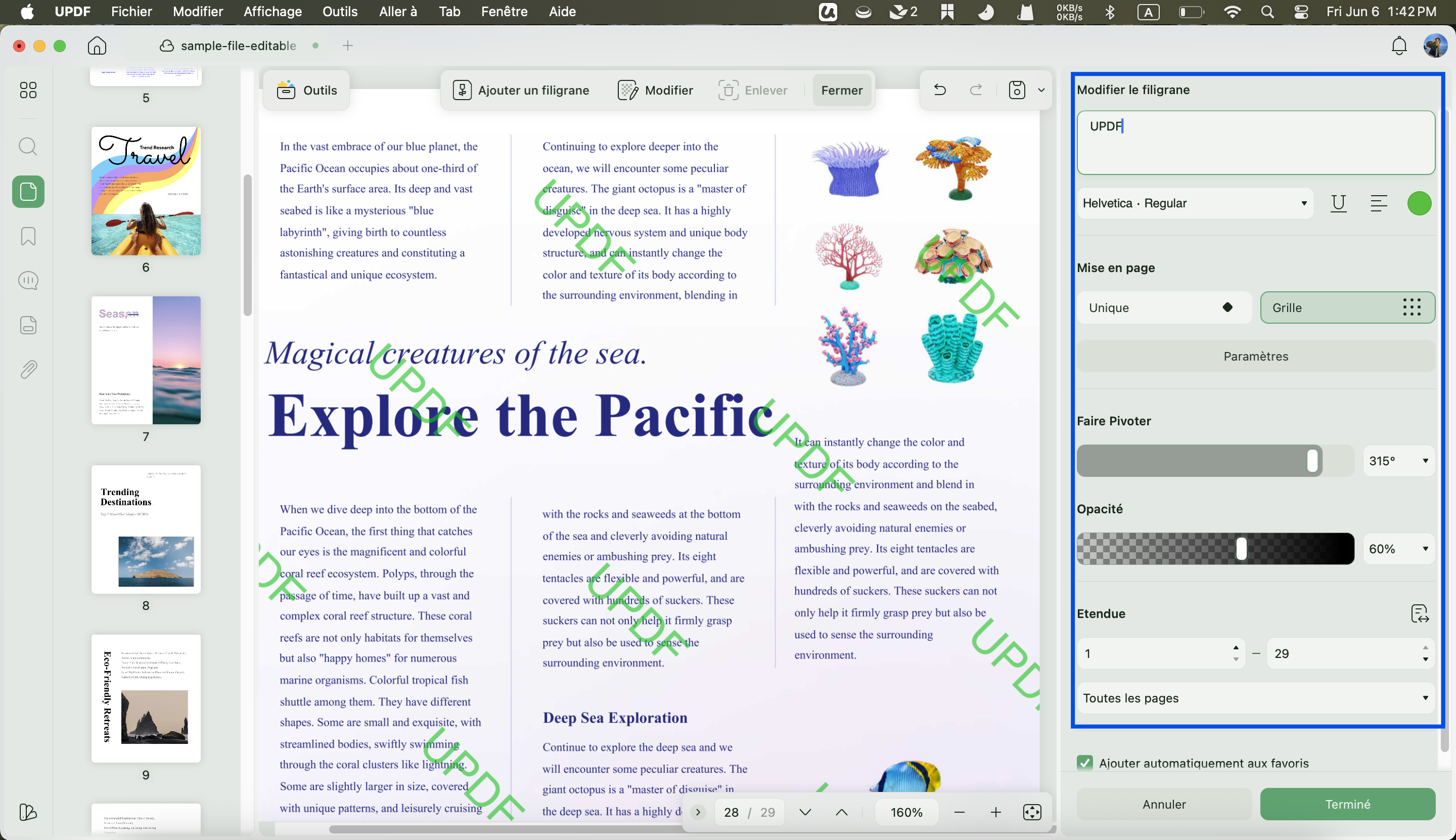
Task: Decrease the end page number 29 stepper
Action: (x=1426, y=659)
